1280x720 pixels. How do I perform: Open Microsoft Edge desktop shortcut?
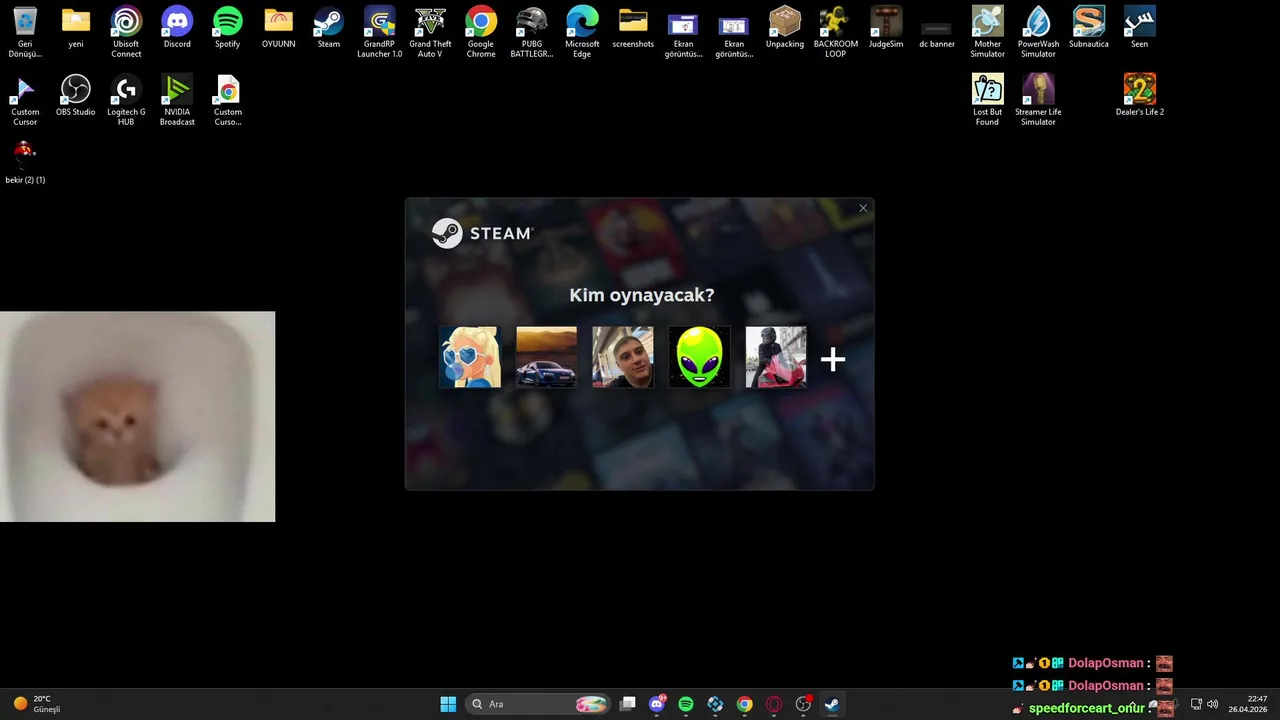pos(582,32)
